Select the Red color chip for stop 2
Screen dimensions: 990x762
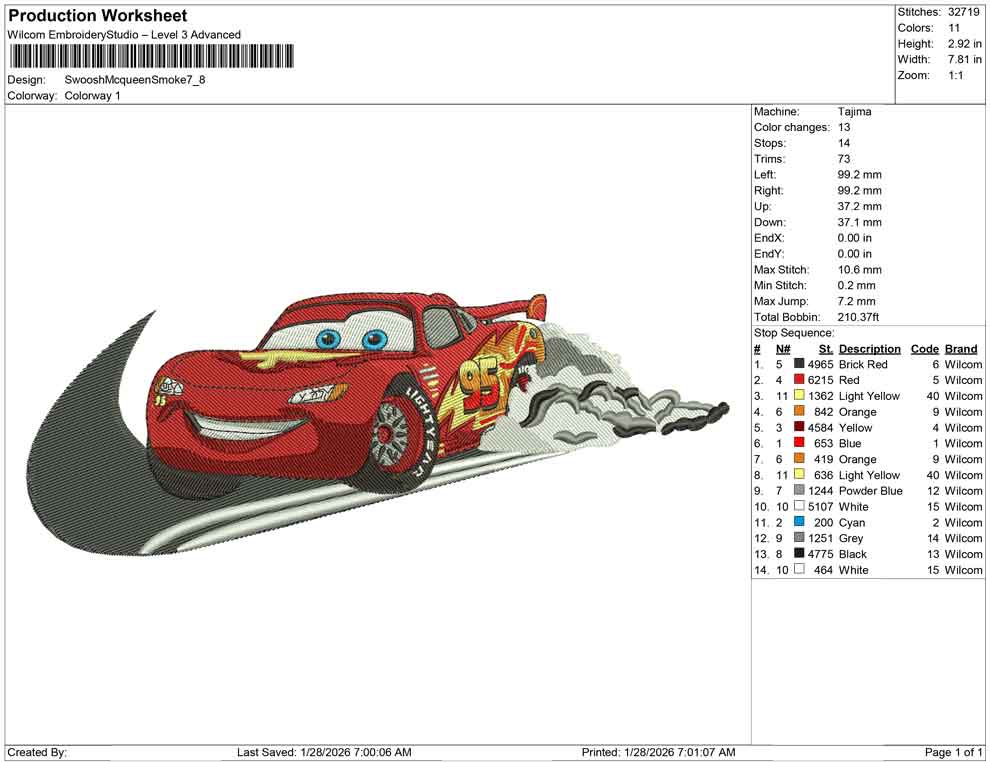pos(800,380)
